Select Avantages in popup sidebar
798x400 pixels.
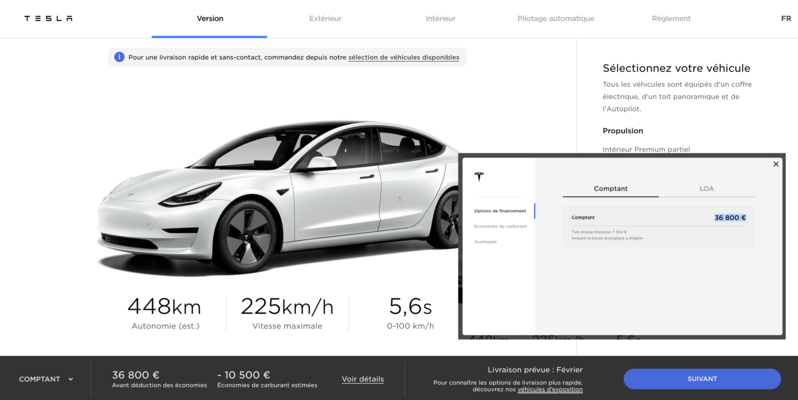coord(486,242)
